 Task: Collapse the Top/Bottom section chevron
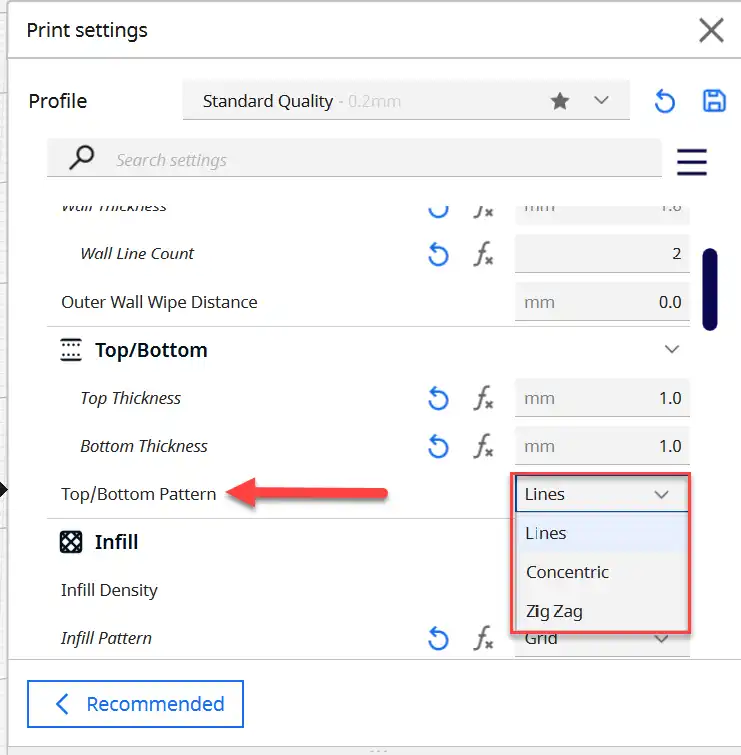click(x=672, y=349)
